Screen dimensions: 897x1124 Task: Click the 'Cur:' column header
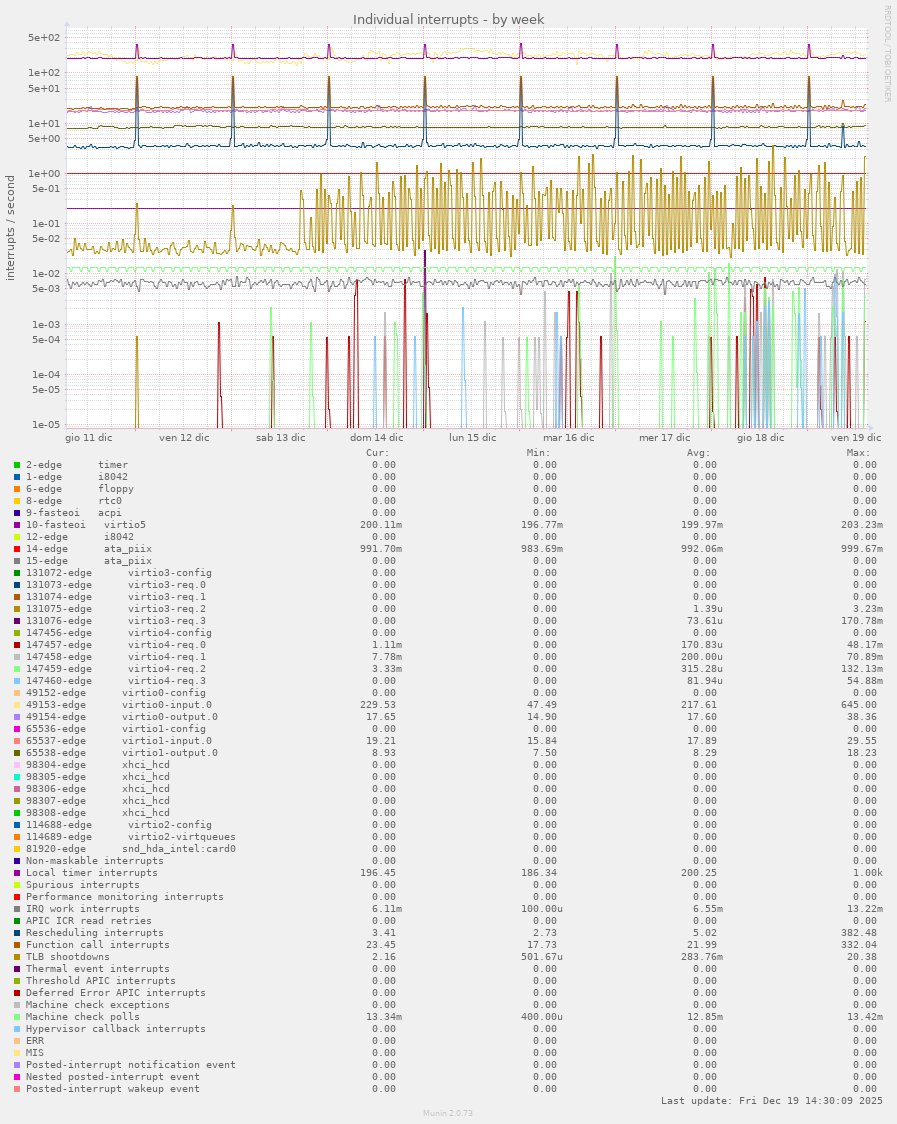378,453
